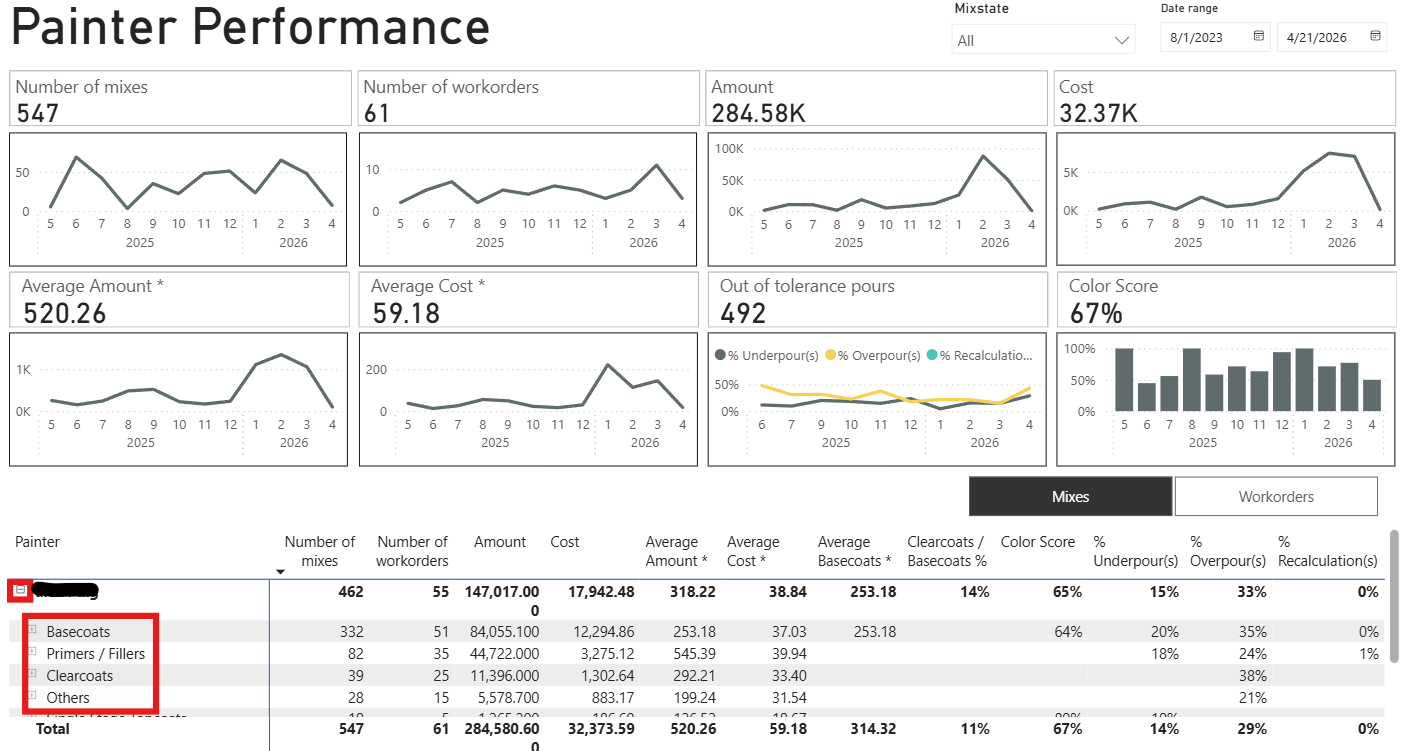
Task: Click the Amount column header
Action: pyautogui.click(x=500, y=542)
